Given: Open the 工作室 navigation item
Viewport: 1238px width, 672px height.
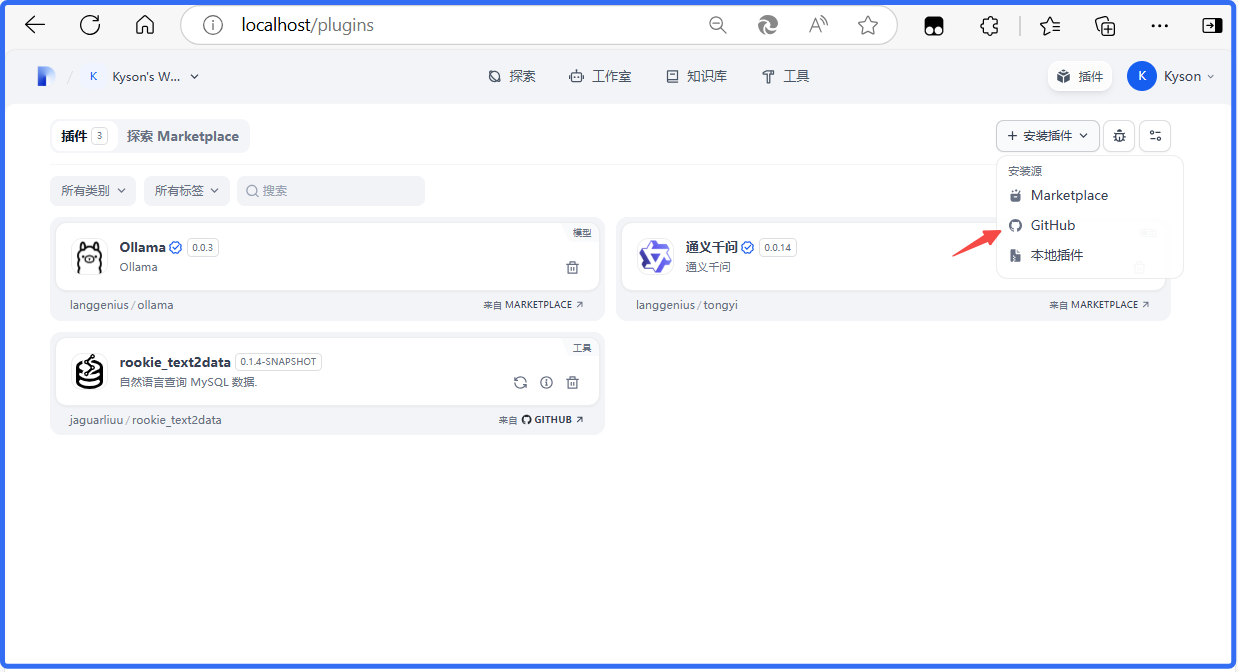Looking at the screenshot, I should 600,76.
